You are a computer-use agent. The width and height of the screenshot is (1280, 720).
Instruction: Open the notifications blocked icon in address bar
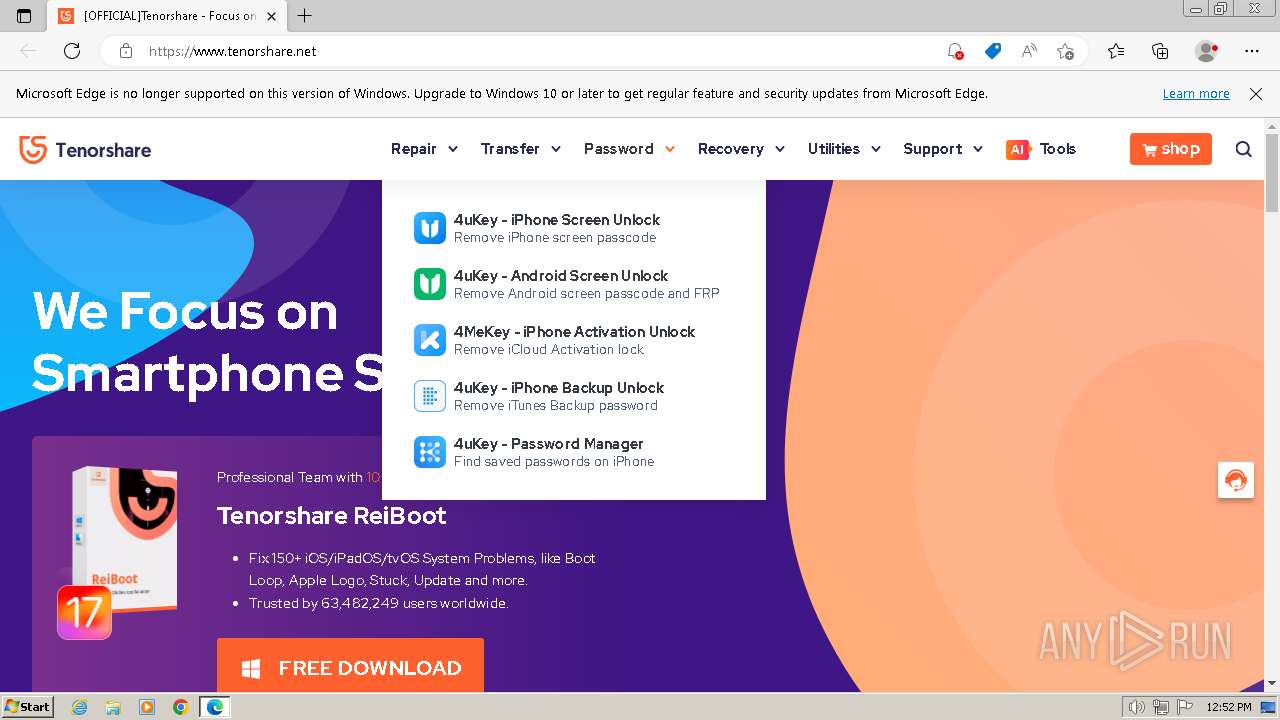pyautogui.click(x=955, y=51)
